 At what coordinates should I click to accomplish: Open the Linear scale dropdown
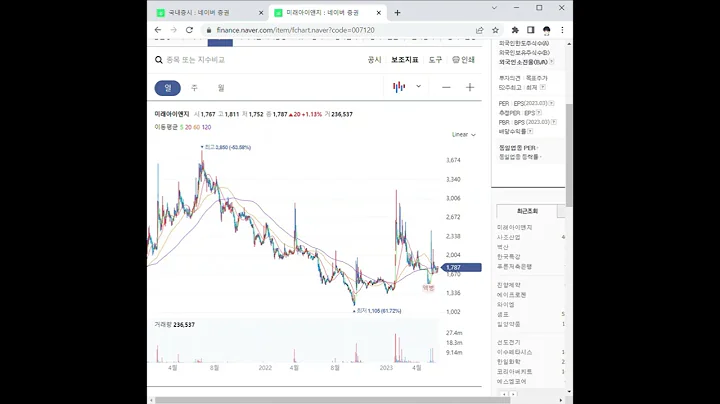(x=464, y=135)
